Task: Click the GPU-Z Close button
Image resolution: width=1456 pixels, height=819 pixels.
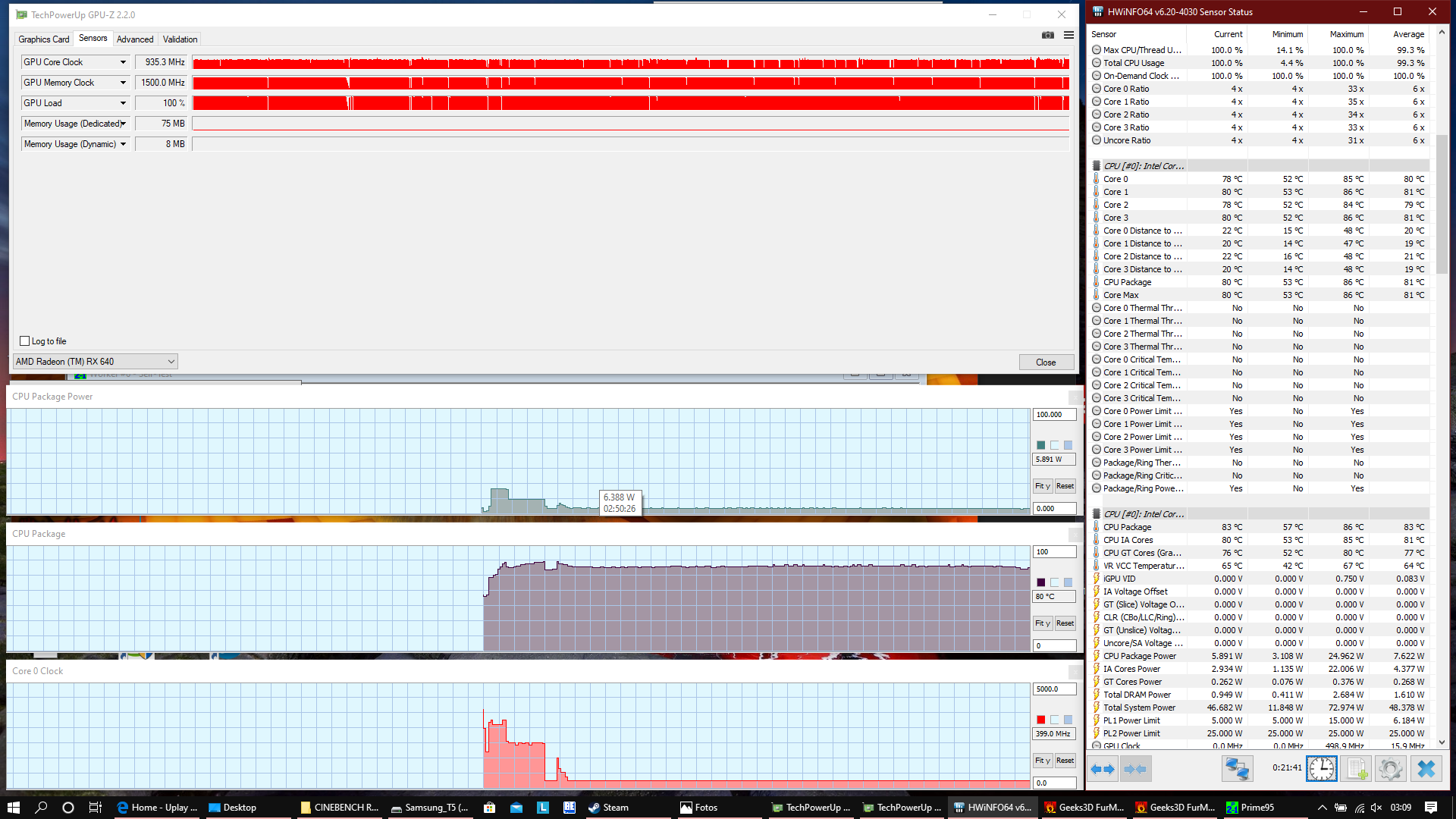Action: pyautogui.click(x=1046, y=362)
